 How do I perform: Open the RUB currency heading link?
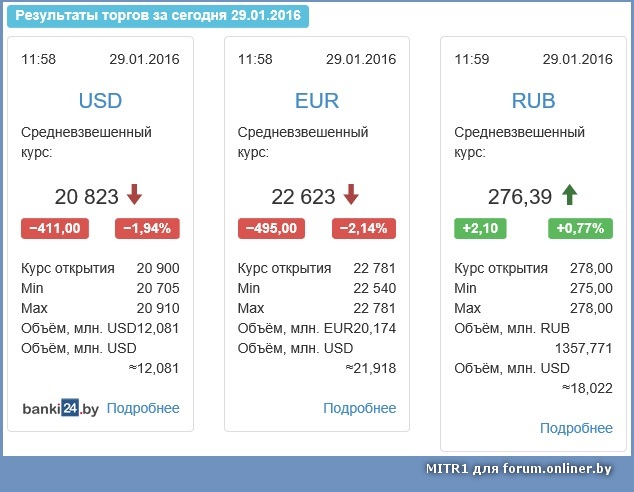click(533, 100)
